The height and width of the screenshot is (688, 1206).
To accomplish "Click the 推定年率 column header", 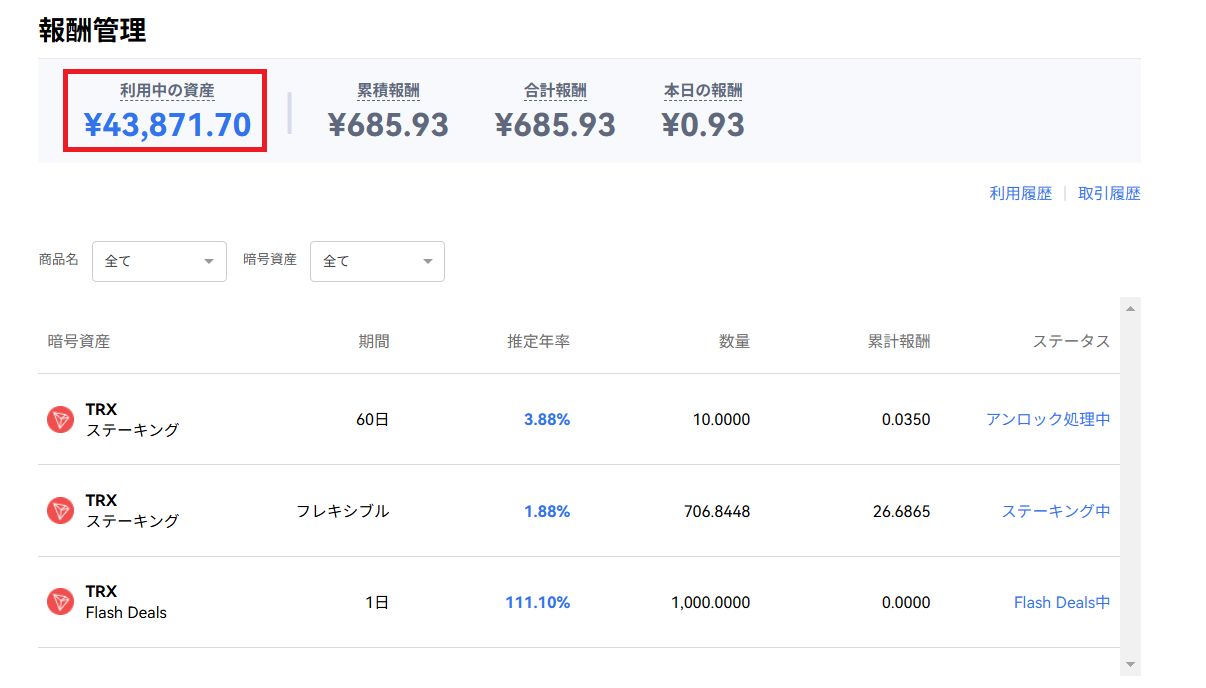I will click(x=539, y=342).
